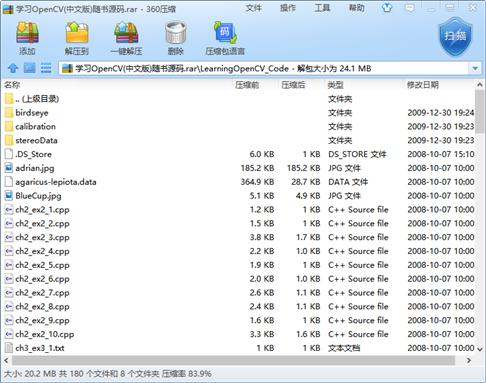Click the skin shirt icon in title bar
This screenshot has height=383, width=486.
(x=387, y=8)
